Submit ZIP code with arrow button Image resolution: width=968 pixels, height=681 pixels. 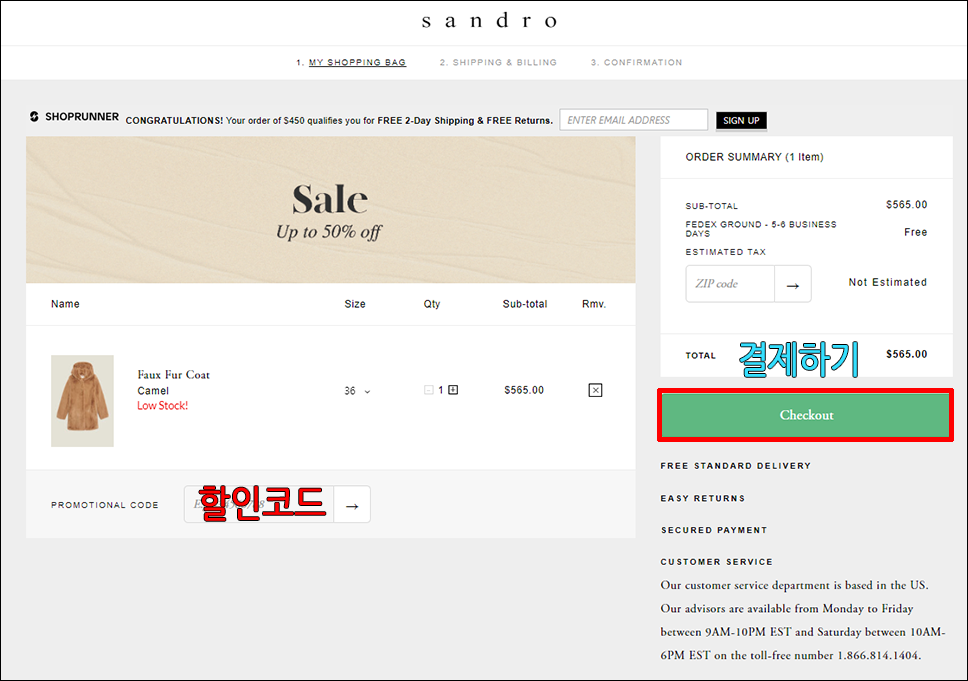tap(793, 285)
